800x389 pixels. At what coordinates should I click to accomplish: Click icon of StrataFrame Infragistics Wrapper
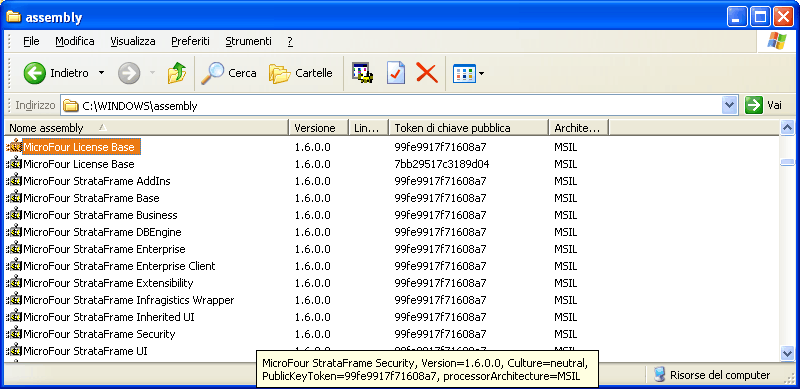(14, 300)
